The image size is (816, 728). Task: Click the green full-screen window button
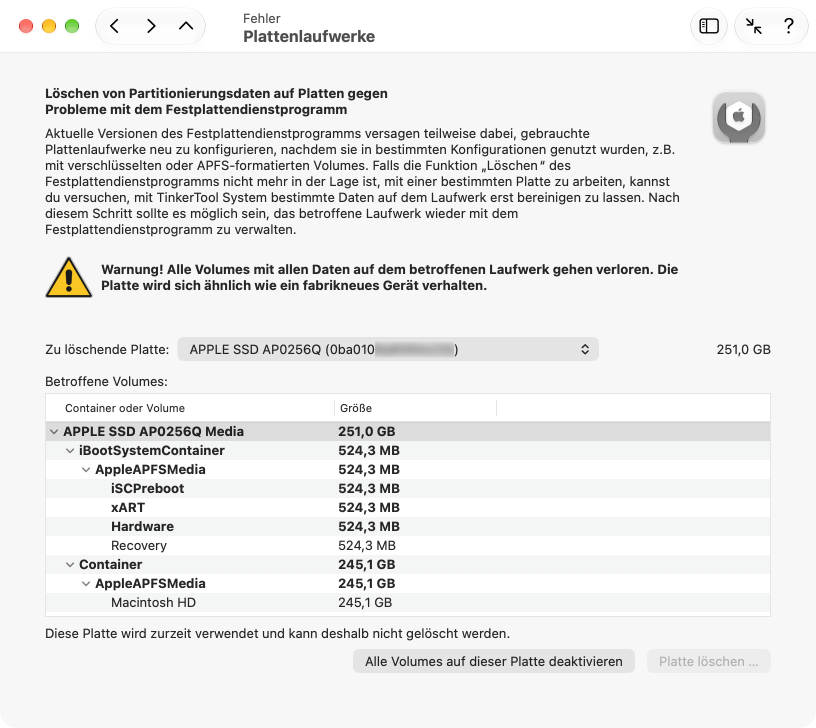pos(72,26)
